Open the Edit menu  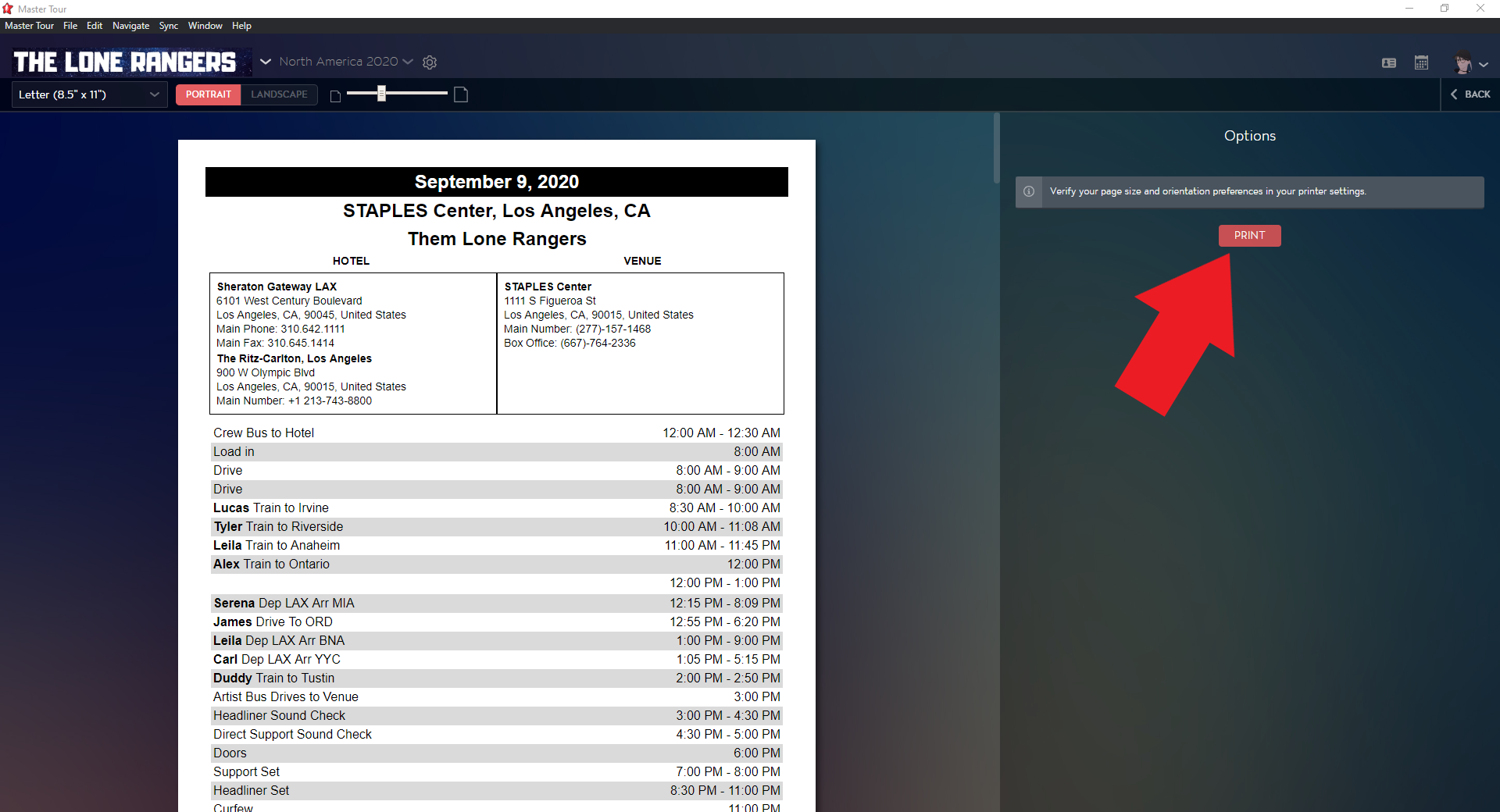pyautogui.click(x=95, y=26)
